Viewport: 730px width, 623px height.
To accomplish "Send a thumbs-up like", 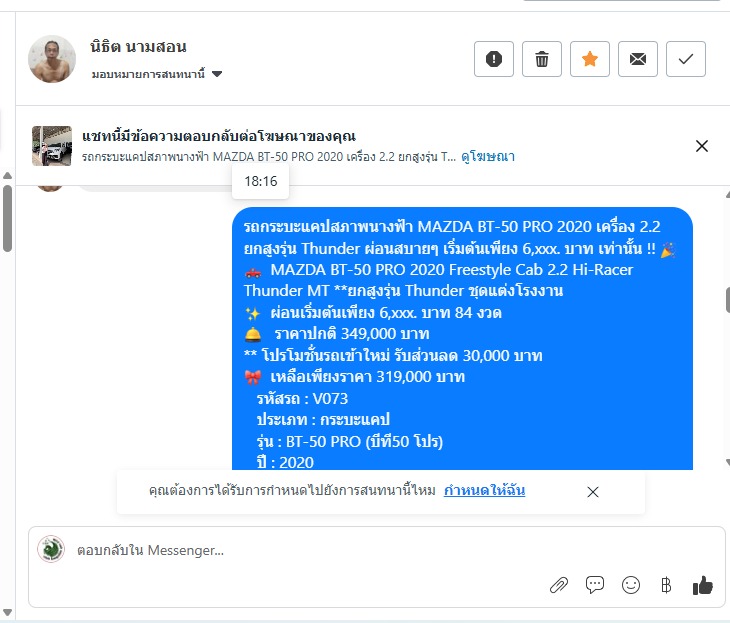I will tap(703, 585).
